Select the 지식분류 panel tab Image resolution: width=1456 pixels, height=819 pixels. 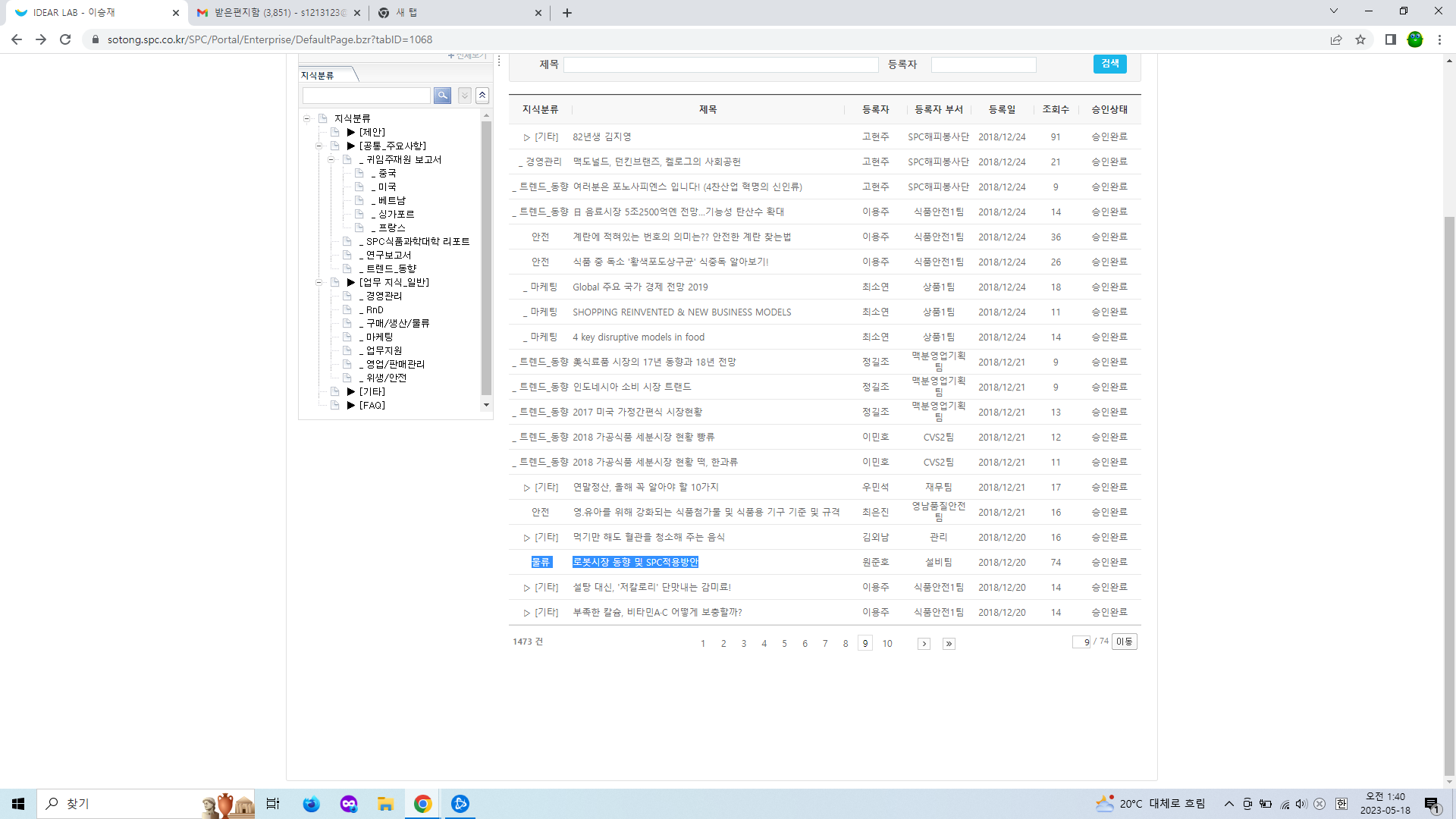point(318,75)
